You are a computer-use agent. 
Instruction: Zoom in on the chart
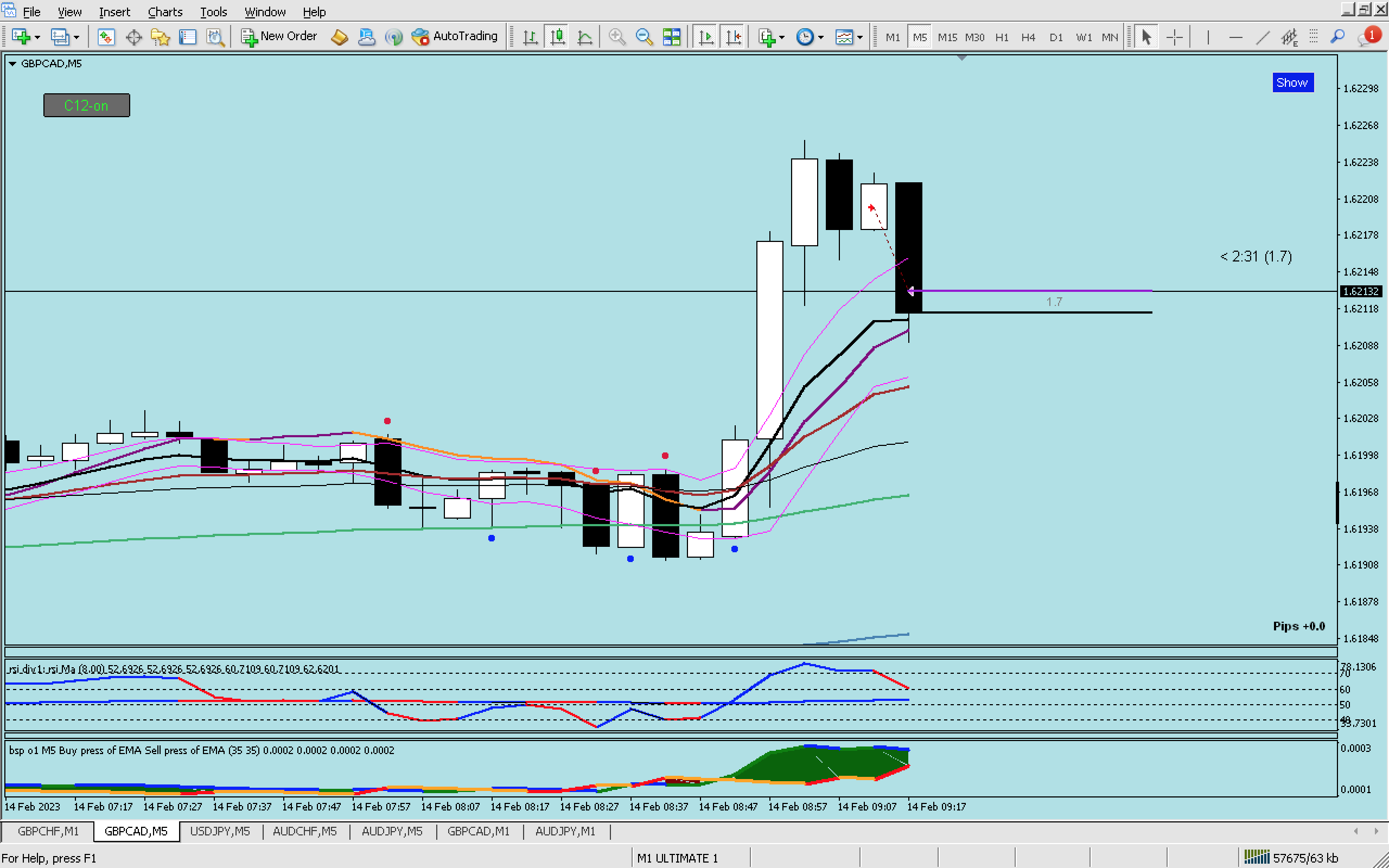(616, 37)
